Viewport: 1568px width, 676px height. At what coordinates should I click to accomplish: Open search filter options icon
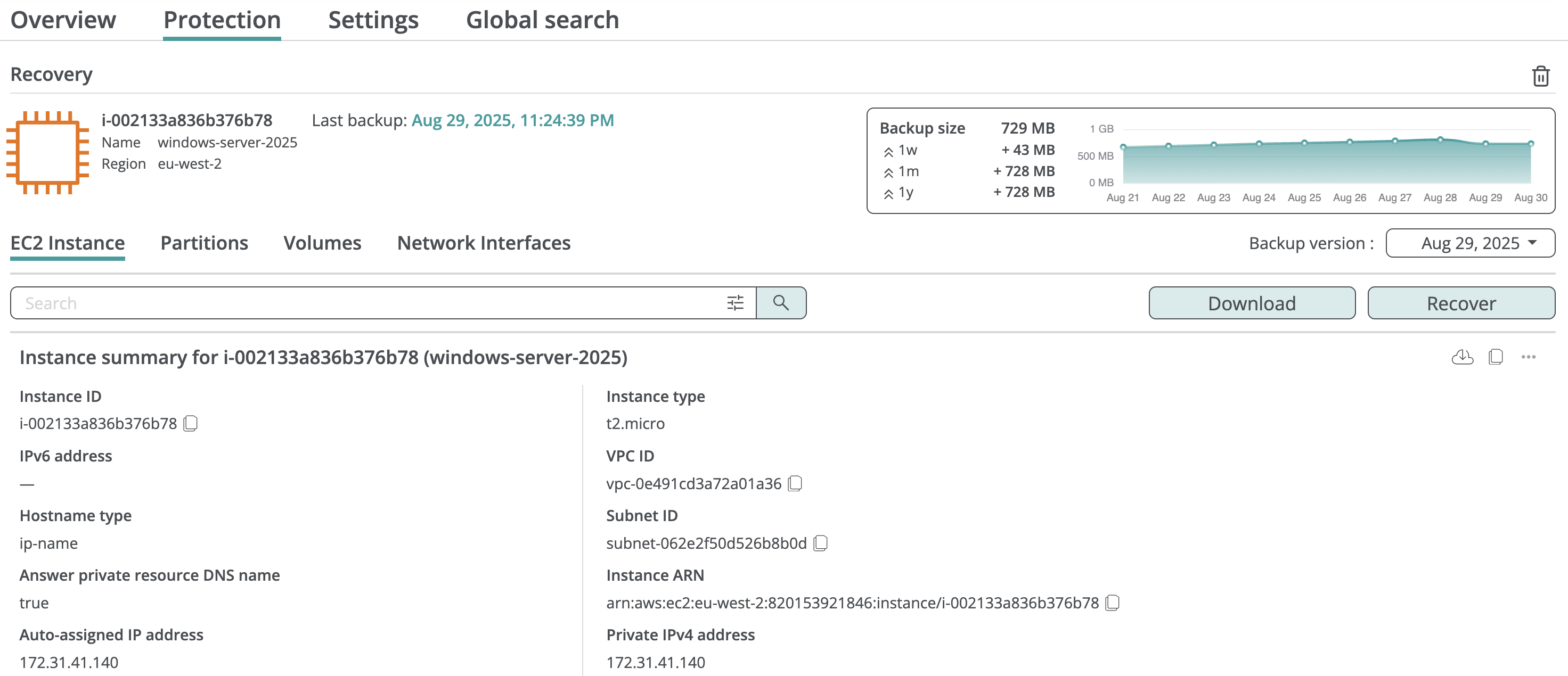click(x=734, y=302)
